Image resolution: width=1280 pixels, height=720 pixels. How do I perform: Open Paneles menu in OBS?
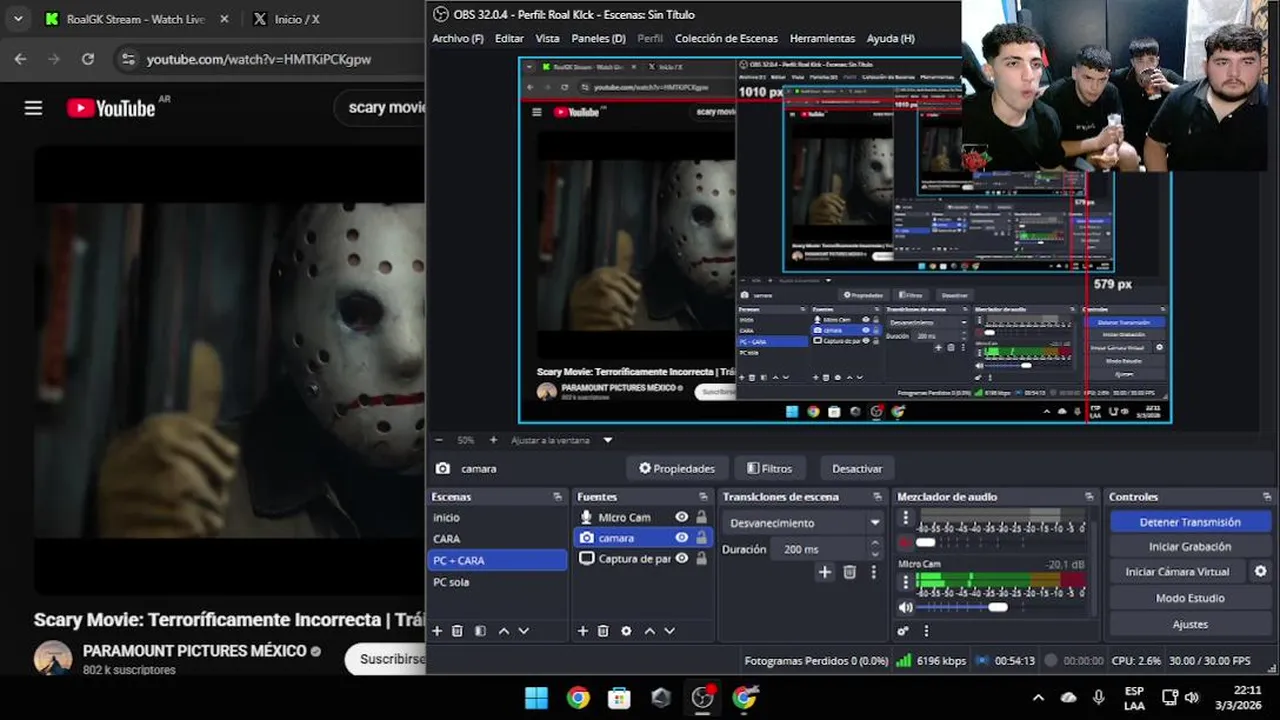tap(598, 38)
